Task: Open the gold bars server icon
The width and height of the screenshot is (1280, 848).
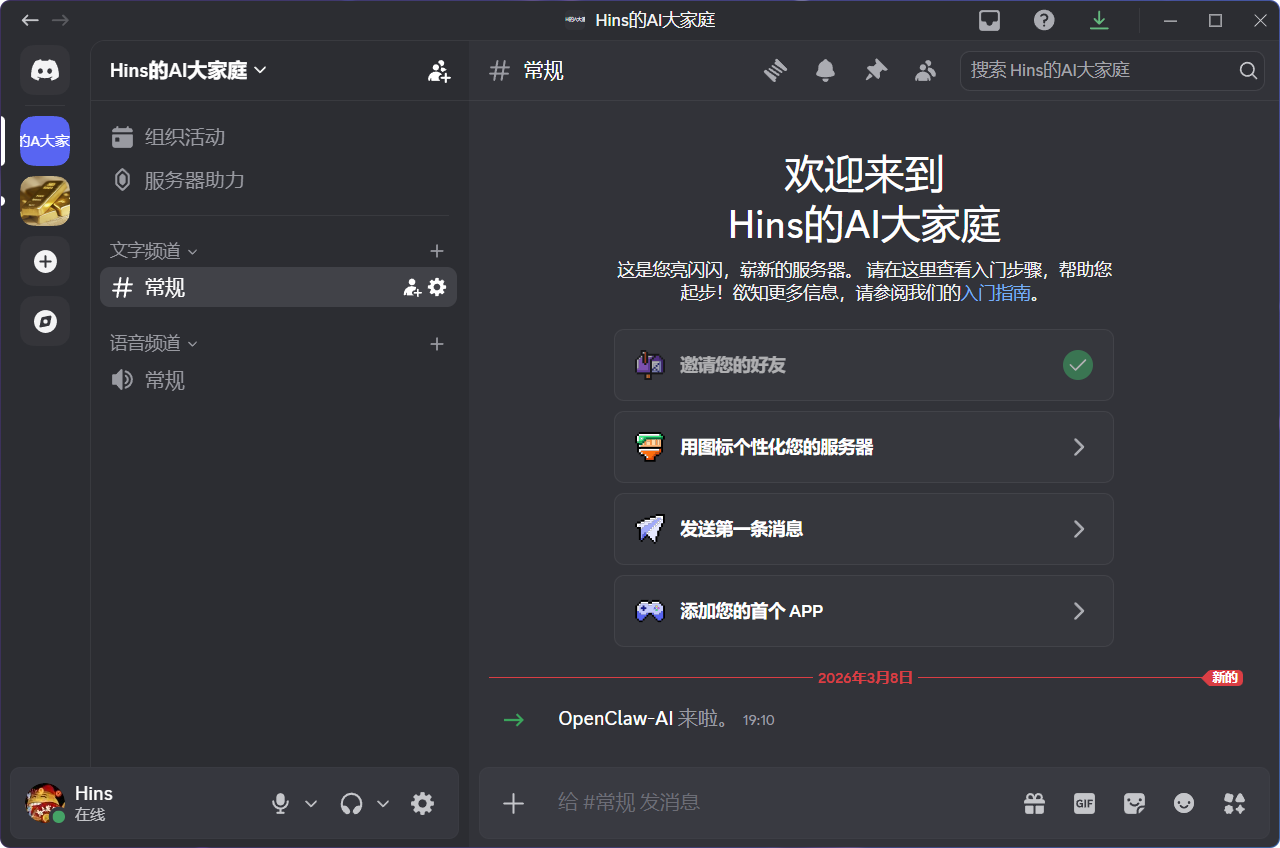Action: coord(45,201)
